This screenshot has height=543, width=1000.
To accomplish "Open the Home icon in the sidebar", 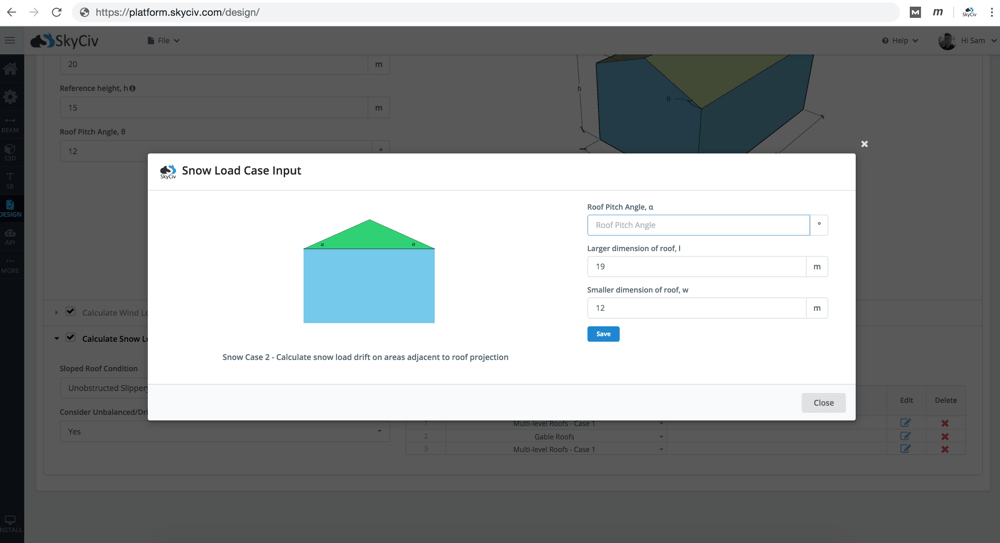I will [10, 69].
